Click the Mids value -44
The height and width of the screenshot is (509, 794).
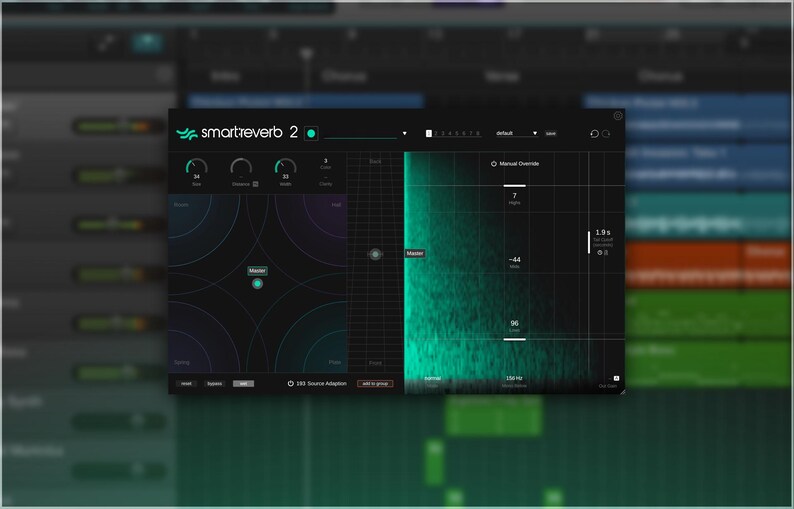(514, 259)
